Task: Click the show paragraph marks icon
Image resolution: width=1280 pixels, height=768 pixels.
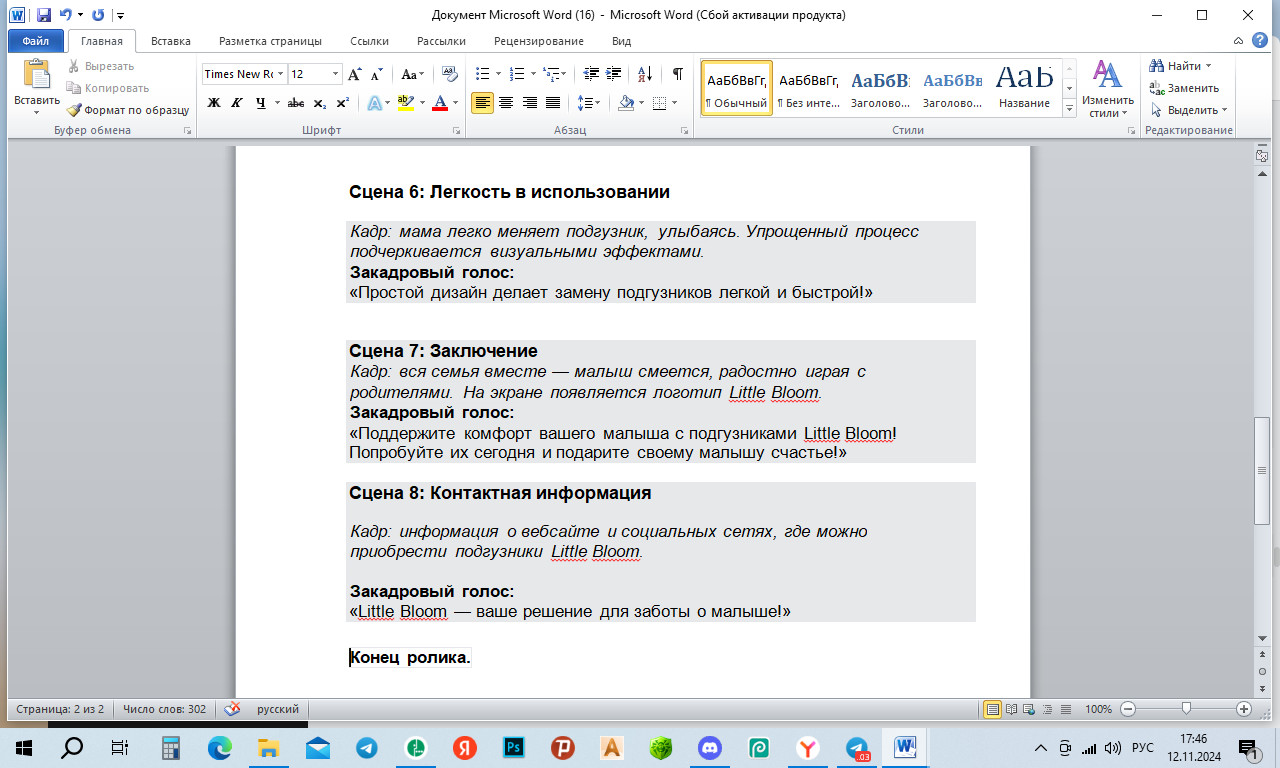Action: tap(677, 74)
